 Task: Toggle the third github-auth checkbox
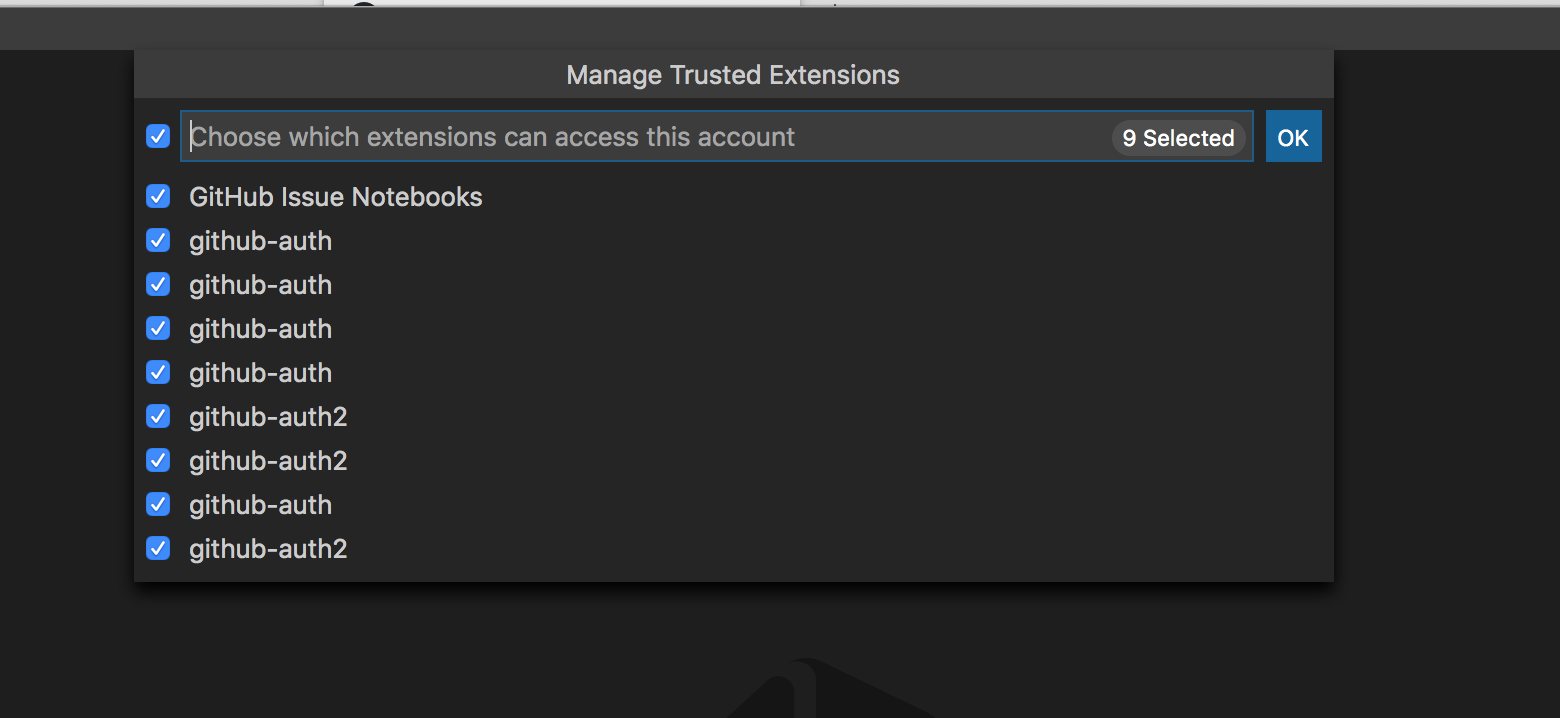tap(158, 328)
